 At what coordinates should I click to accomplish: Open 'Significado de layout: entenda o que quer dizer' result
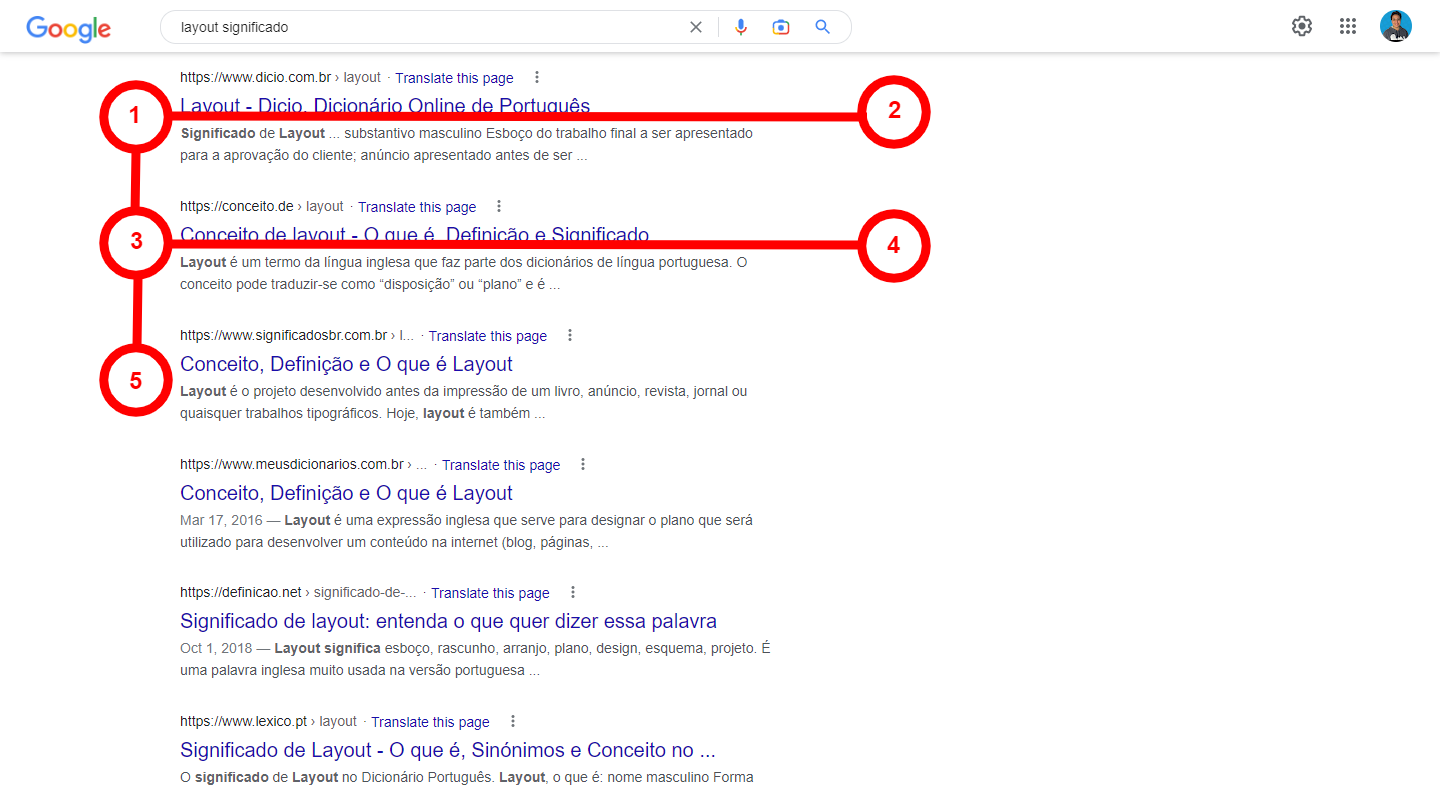click(x=448, y=621)
